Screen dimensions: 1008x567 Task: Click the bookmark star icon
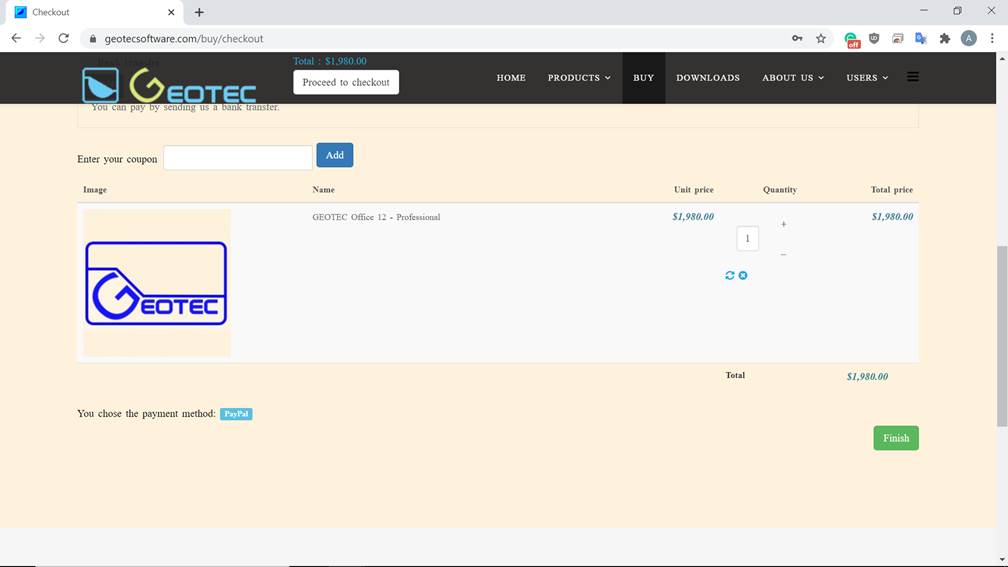point(821,39)
